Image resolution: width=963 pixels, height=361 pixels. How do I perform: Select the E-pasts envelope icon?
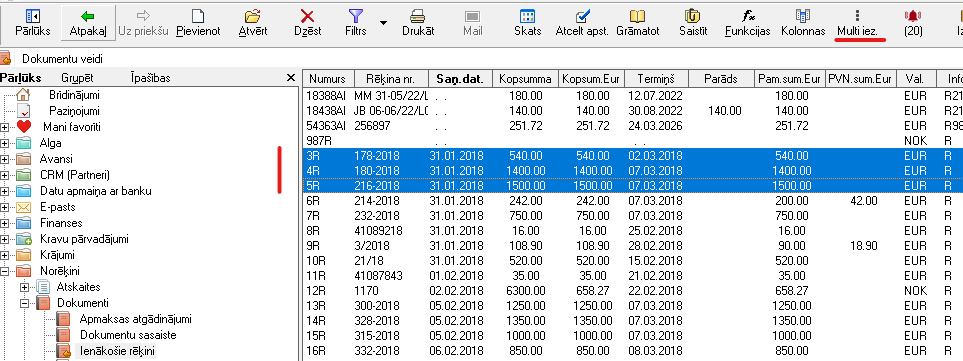click(23, 207)
